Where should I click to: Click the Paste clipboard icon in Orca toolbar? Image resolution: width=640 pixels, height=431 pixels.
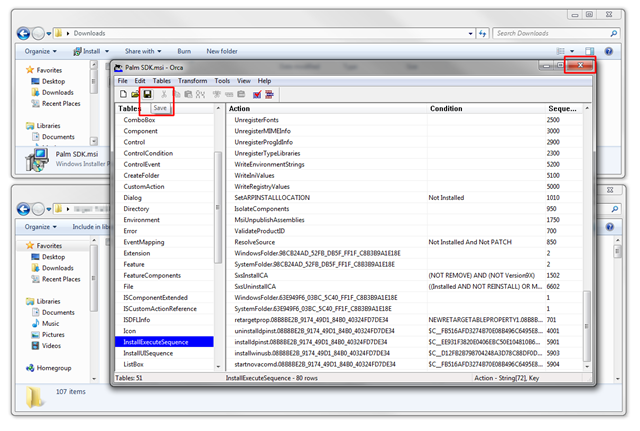188,94
